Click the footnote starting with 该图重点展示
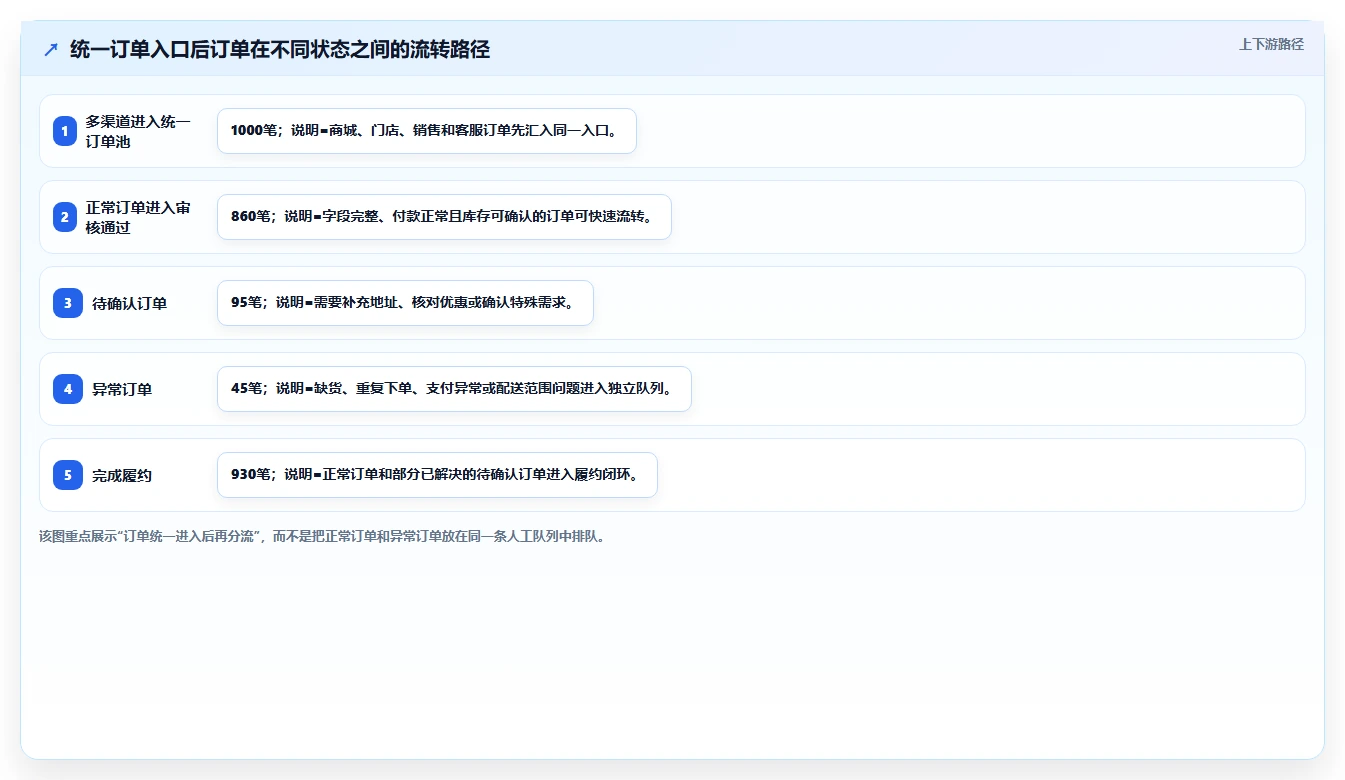 click(x=322, y=536)
